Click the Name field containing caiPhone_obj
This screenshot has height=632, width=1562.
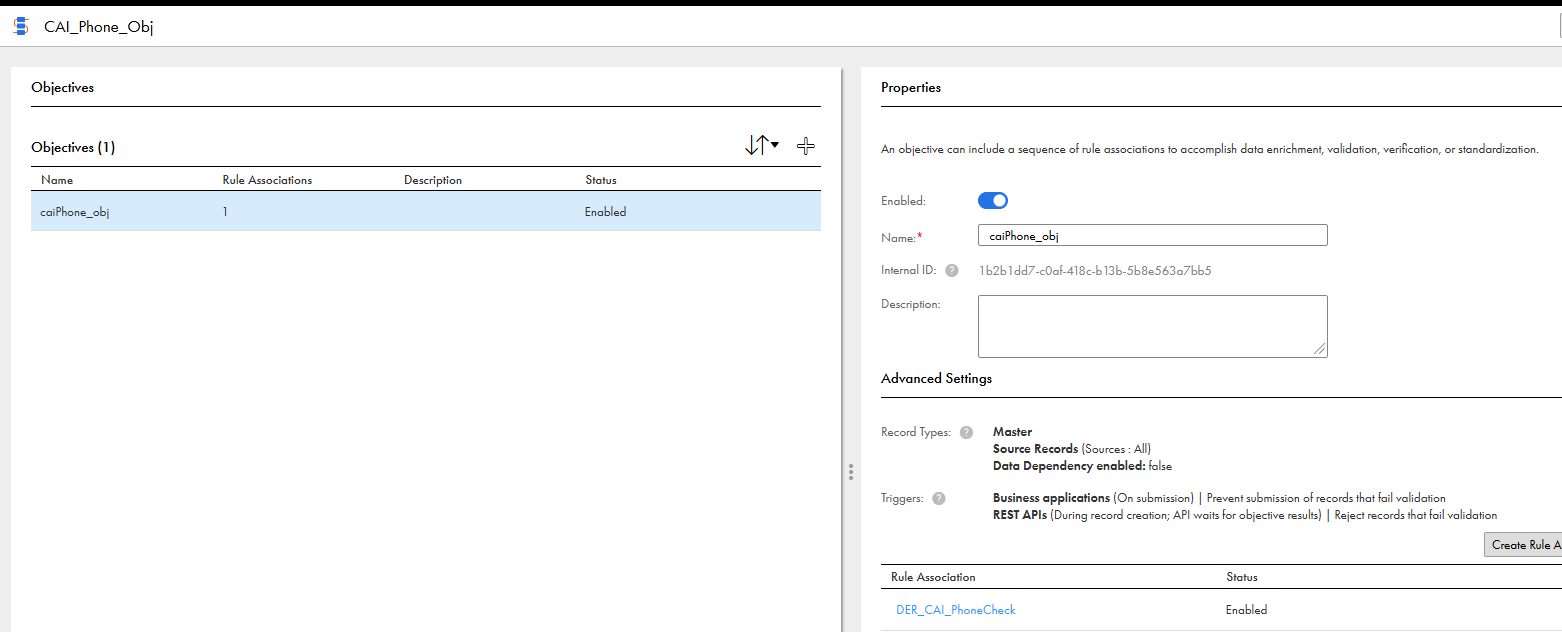1152,235
